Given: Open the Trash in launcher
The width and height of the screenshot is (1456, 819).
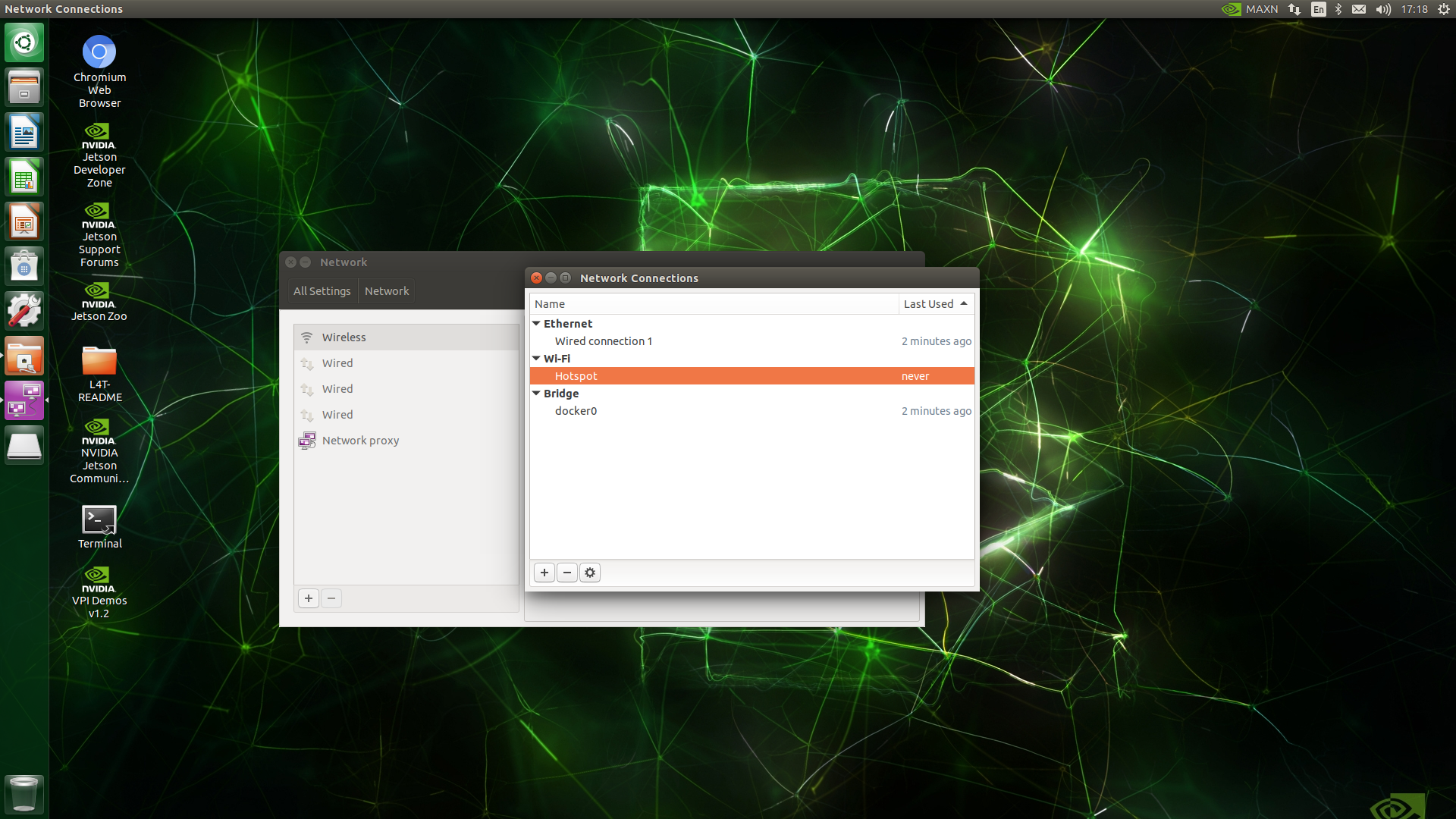Looking at the screenshot, I should [24, 793].
